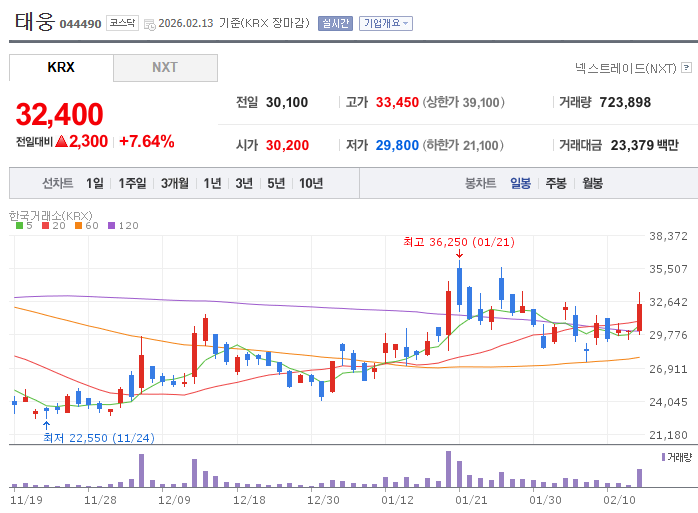Click the 전일 value 30,100
The height and width of the screenshot is (513, 698).
(287, 102)
